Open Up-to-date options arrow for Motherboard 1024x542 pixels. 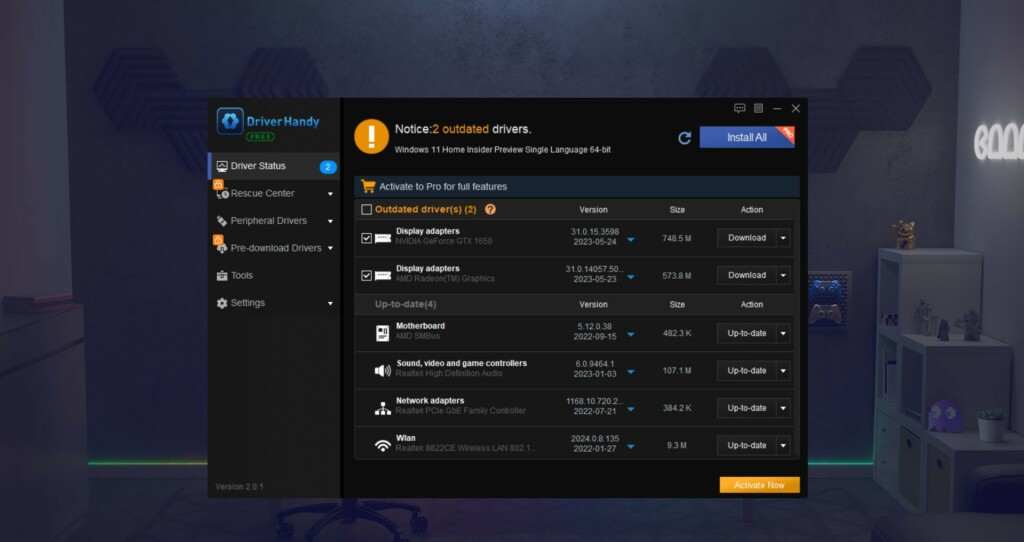[x=783, y=334]
